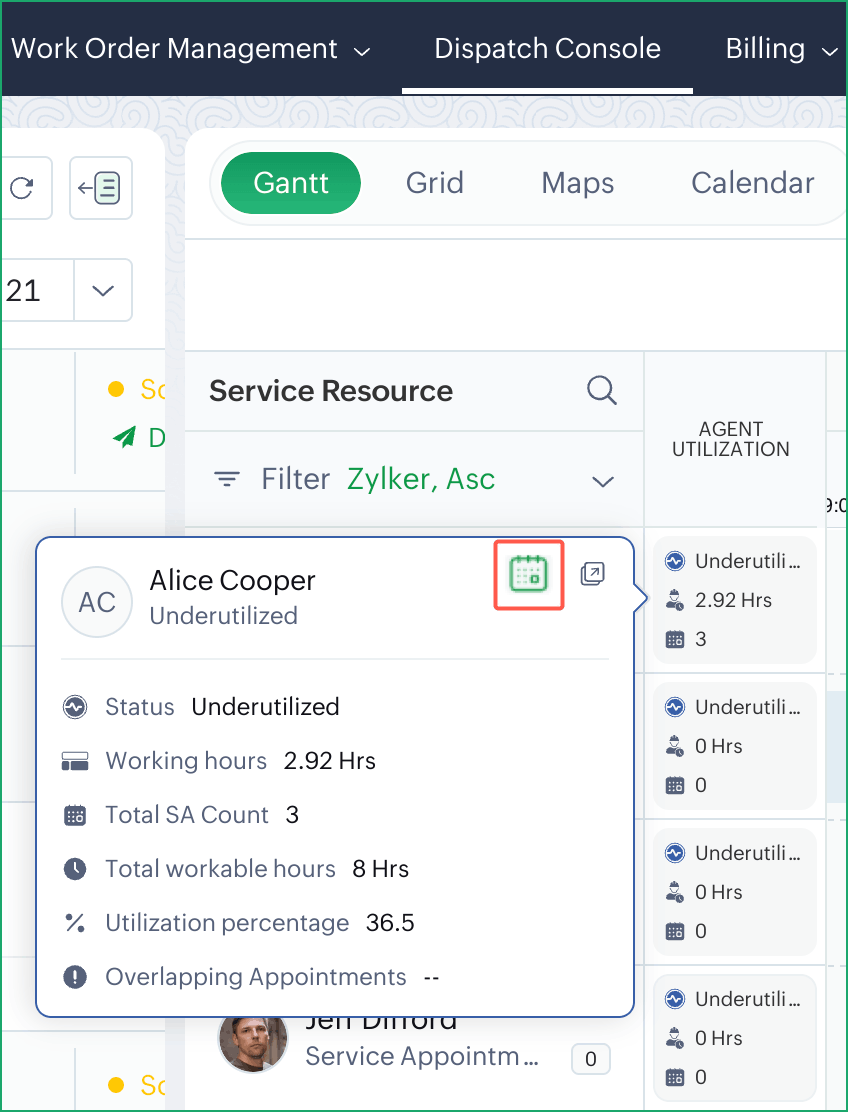This screenshot has width=848, height=1112.
Task: Switch to the Grid view tab
Action: pyautogui.click(x=434, y=183)
